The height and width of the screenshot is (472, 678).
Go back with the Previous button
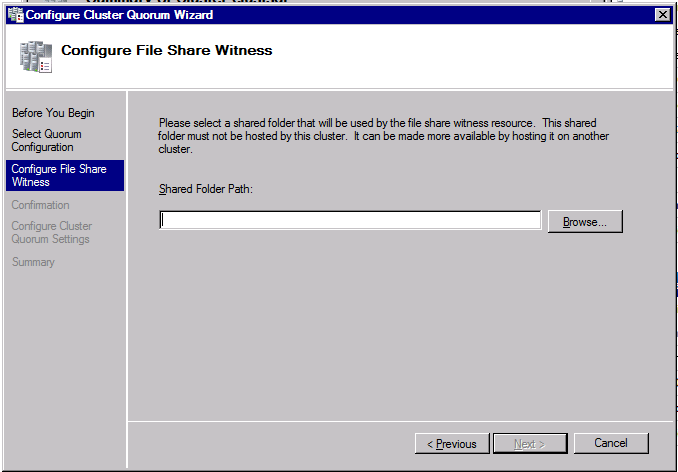point(452,443)
